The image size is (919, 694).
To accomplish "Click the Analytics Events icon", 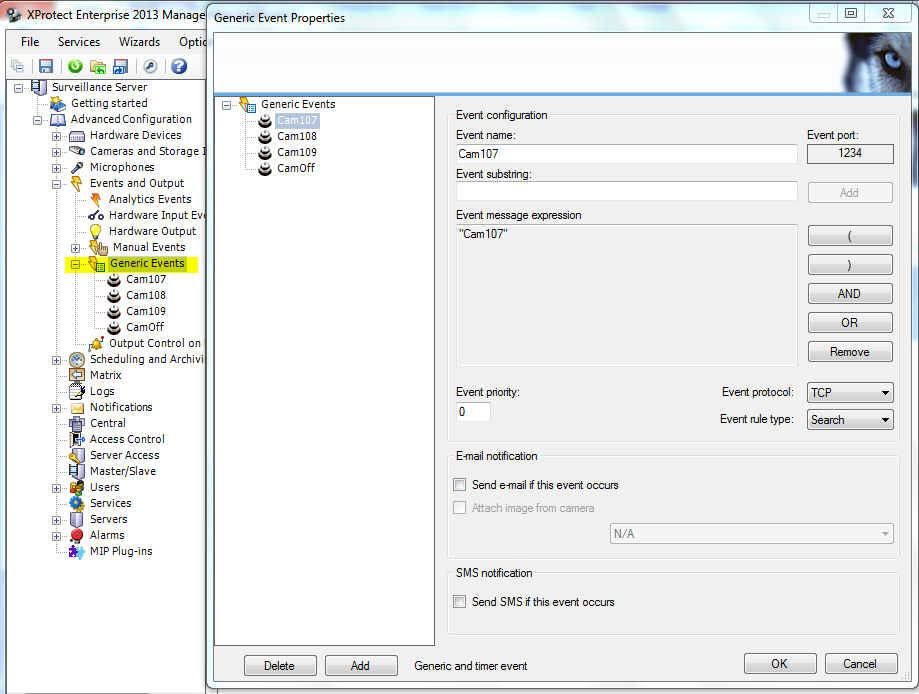I will pyautogui.click(x=96, y=199).
